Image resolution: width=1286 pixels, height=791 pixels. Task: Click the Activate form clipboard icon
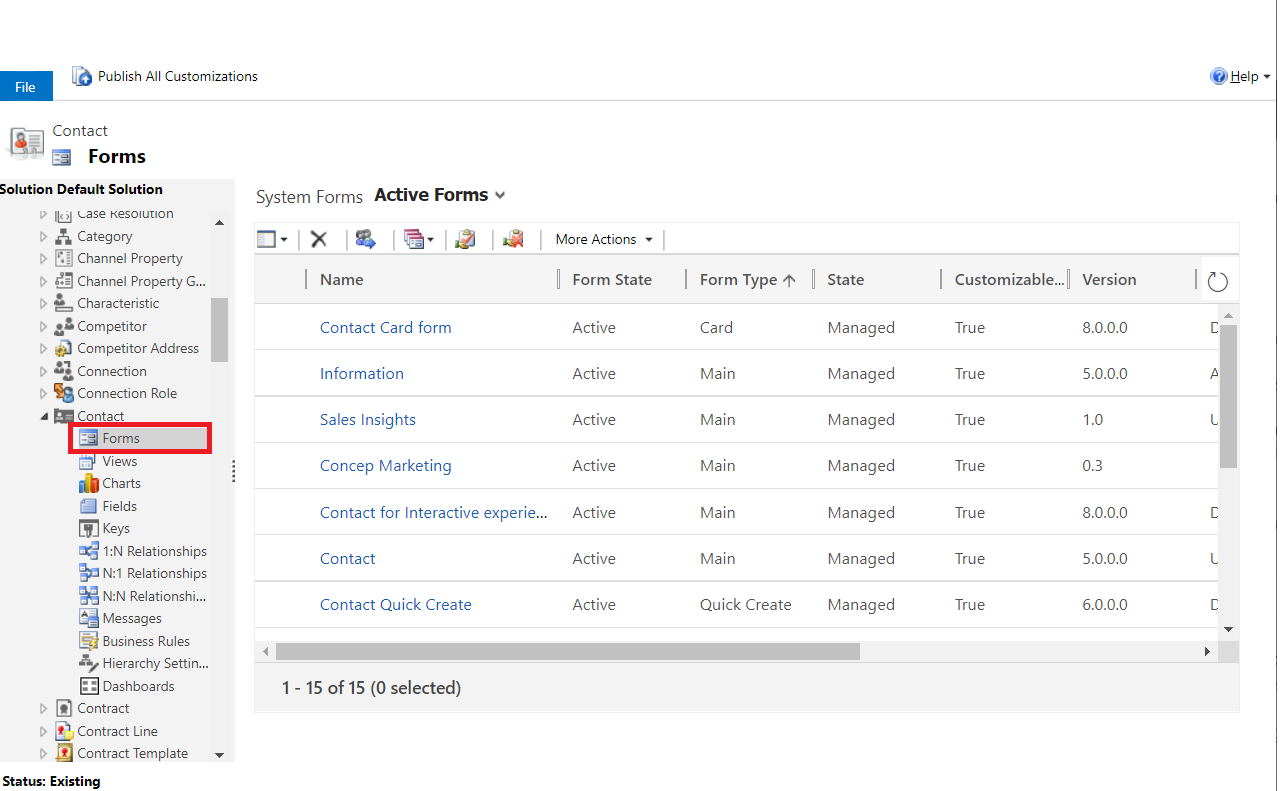[x=465, y=239]
